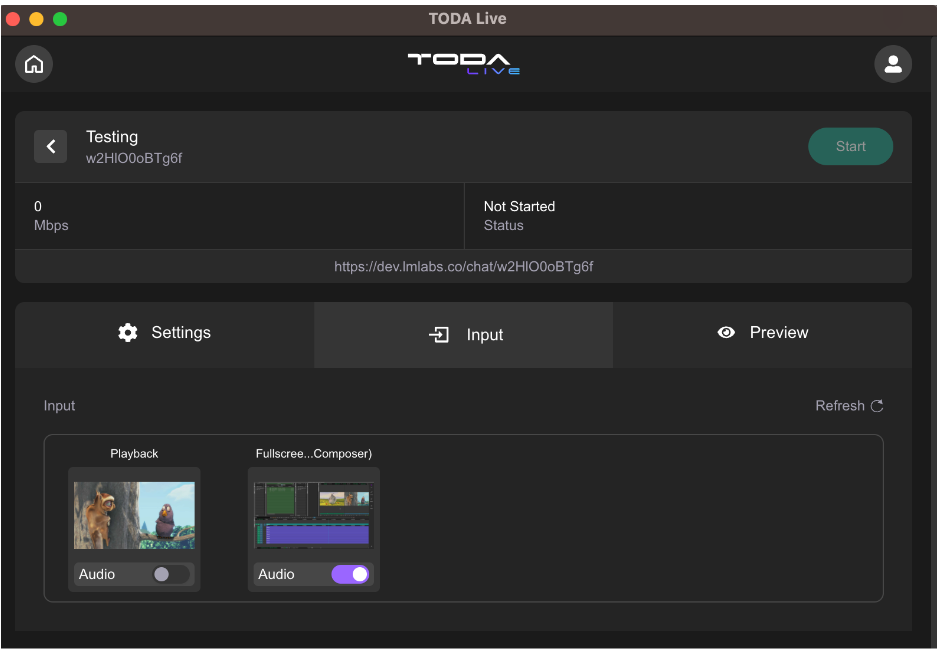Click the stream ID w2HlO0oBTg6f under Testing
The width and height of the screenshot is (938, 650).
tap(134, 158)
